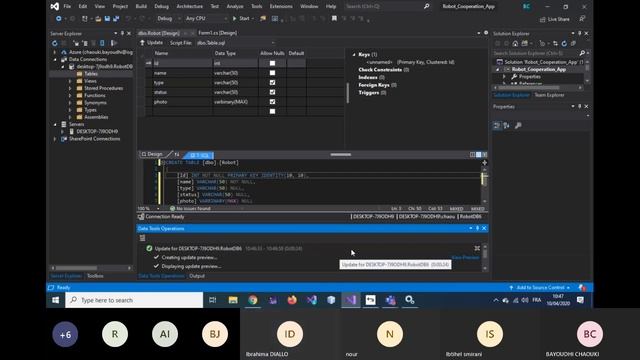Click the wrench Property Pages icon
640x360 pixels.
point(518,126)
